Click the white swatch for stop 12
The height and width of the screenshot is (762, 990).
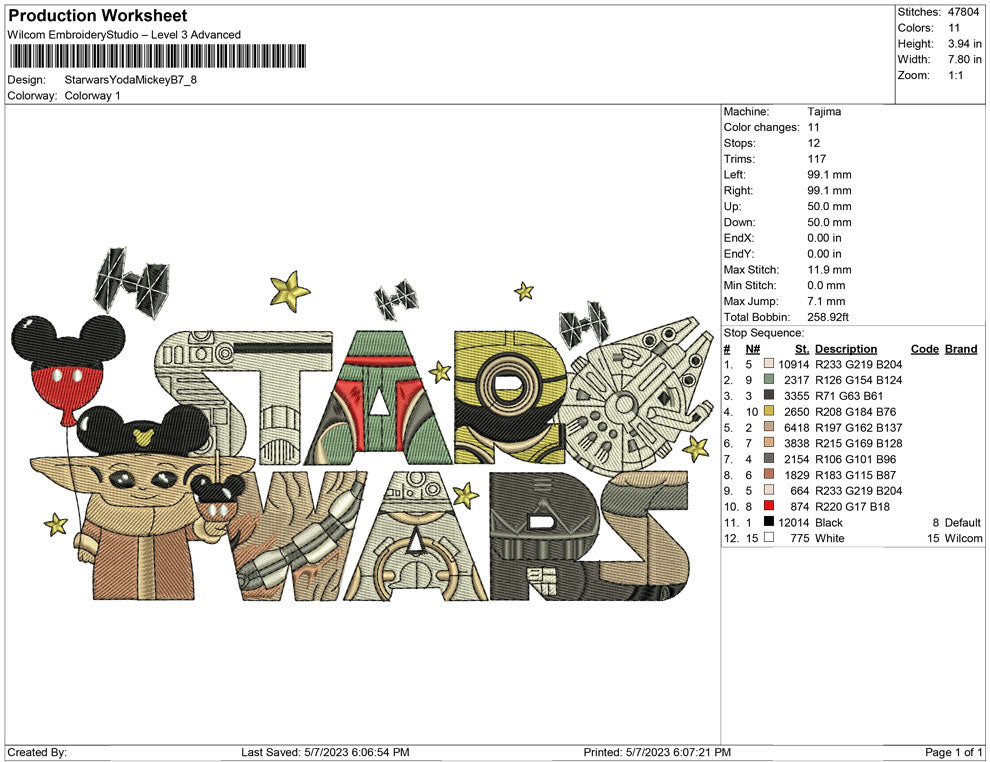pyautogui.click(x=768, y=538)
